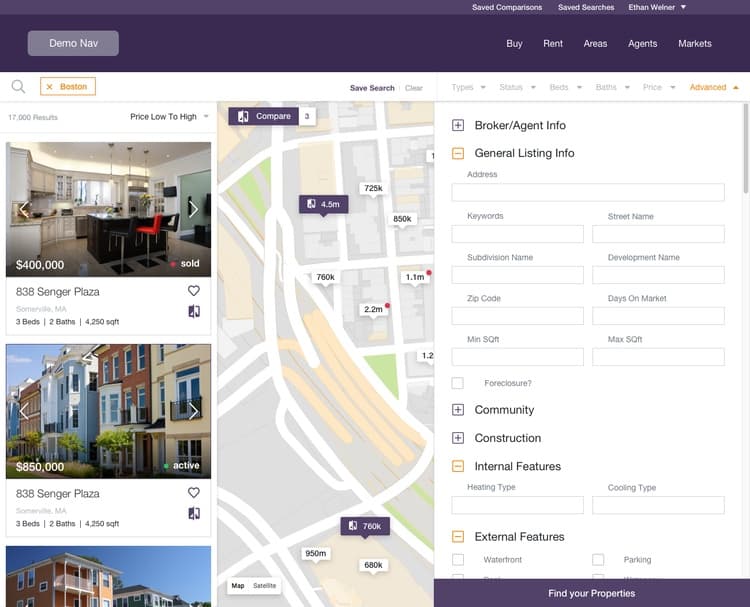750x607 pixels.
Task: Check the Waterfront option
Action: [x=458, y=560]
